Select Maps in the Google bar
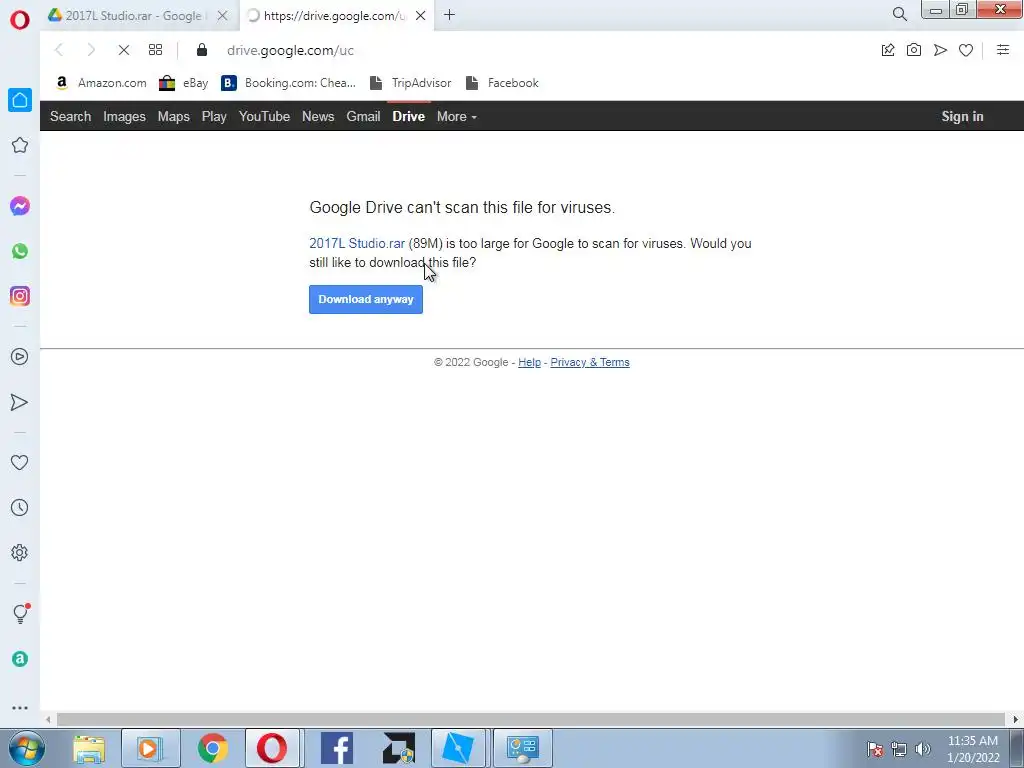 [x=174, y=116]
